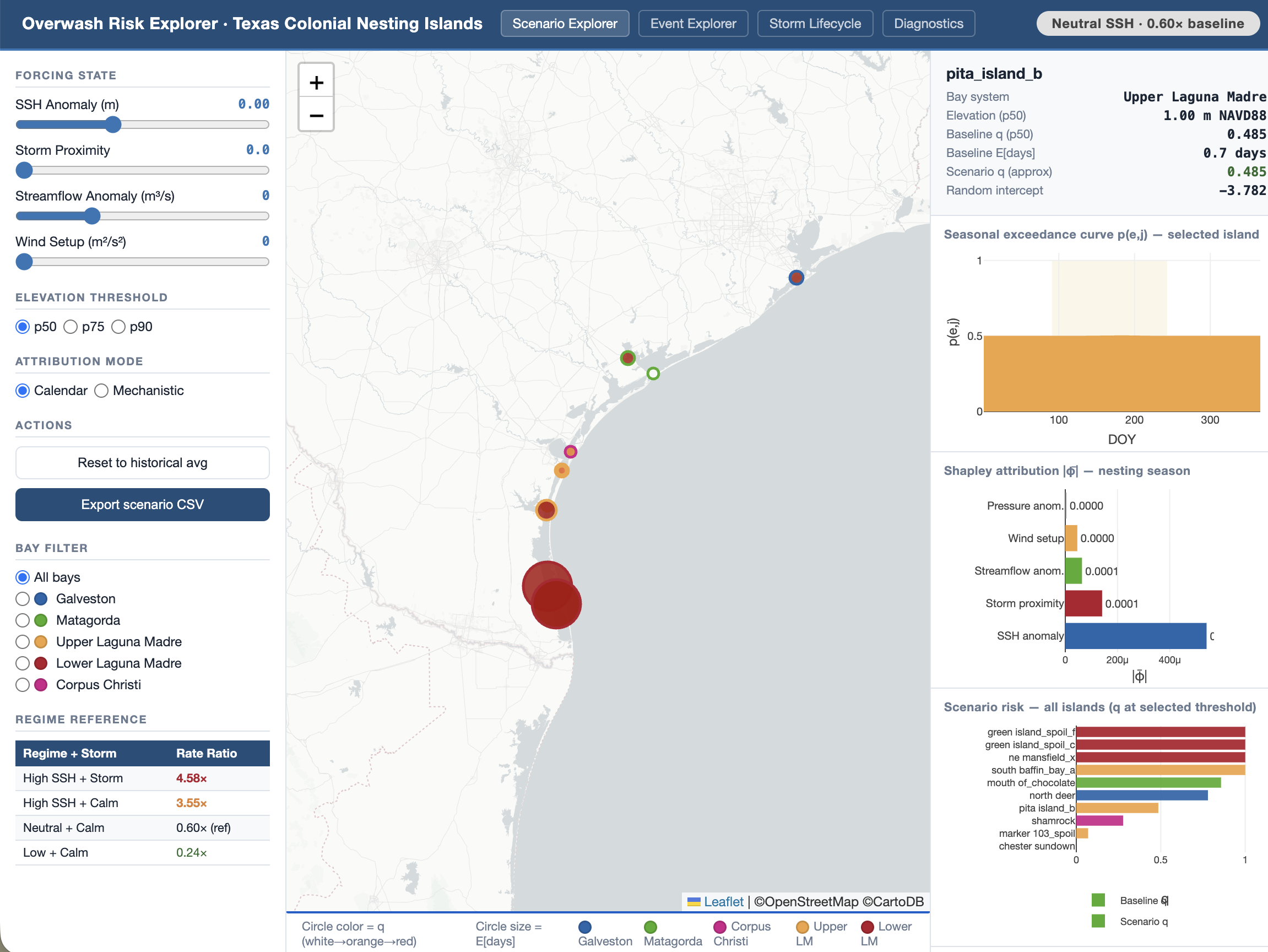Filter map to Lower Laguna Madre
Image resolution: width=1268 pixels, height=952 pixels.
tap(23, 663)
